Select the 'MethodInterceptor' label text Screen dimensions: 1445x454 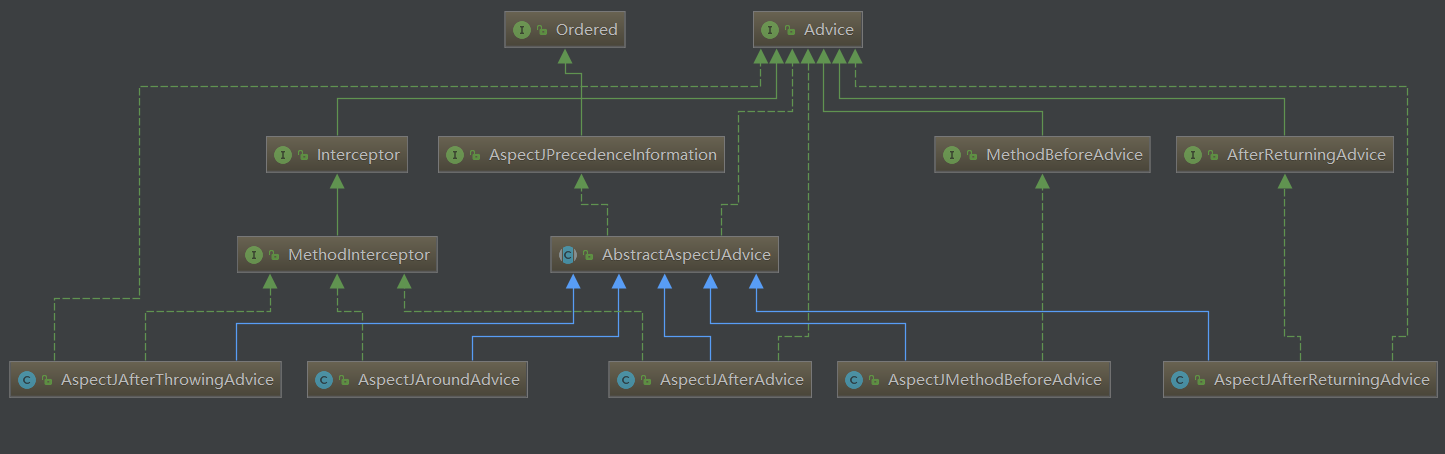(359, 255)
